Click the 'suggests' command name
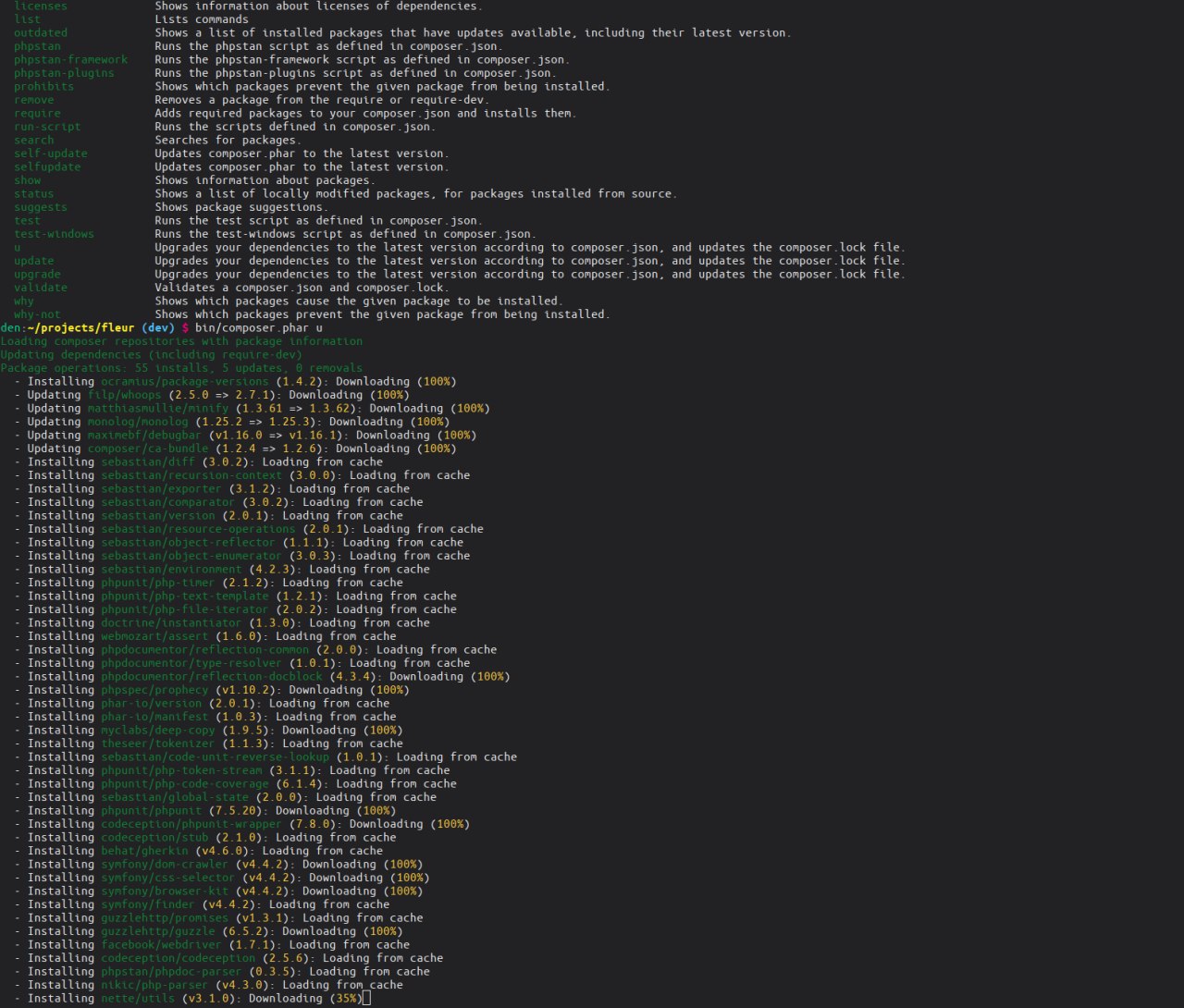This screenshot has width=1184, height=1008. pos(41,207)
